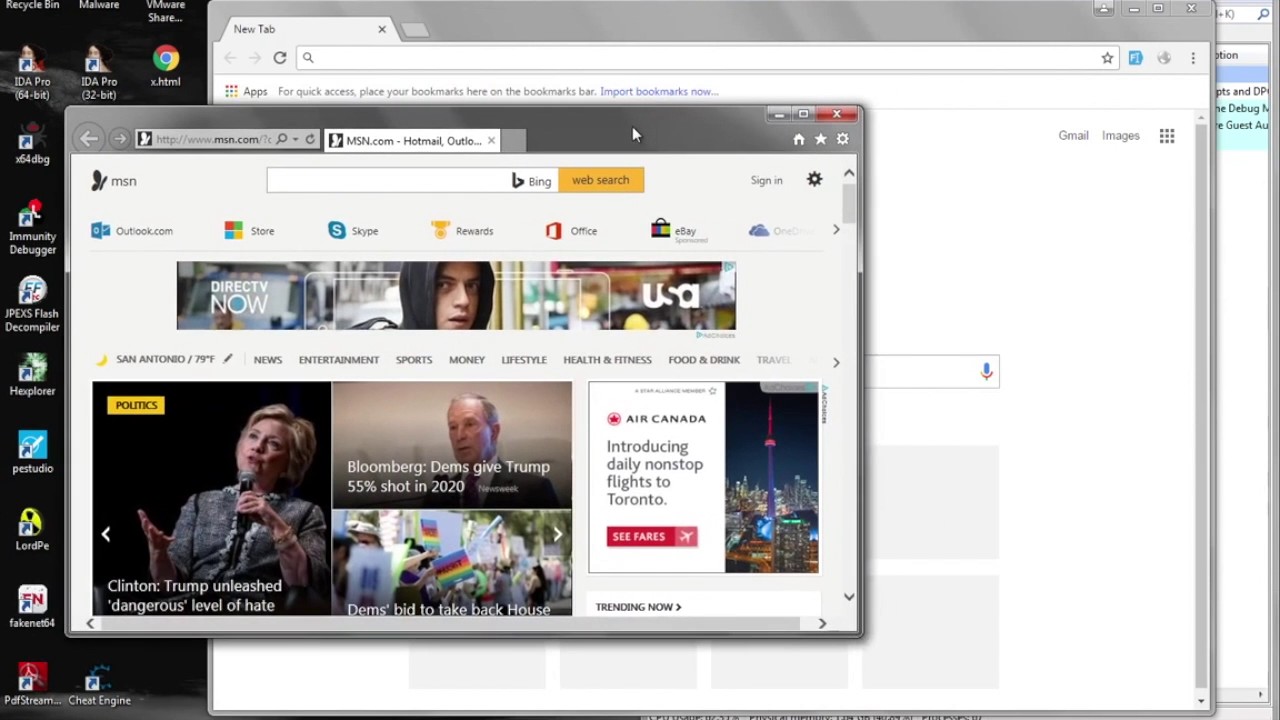Open IDA Pro (32-bit) desktop shortcut
Image resolution: width=1280 pixels, height=720 pixels.
[x=98, y=72]
